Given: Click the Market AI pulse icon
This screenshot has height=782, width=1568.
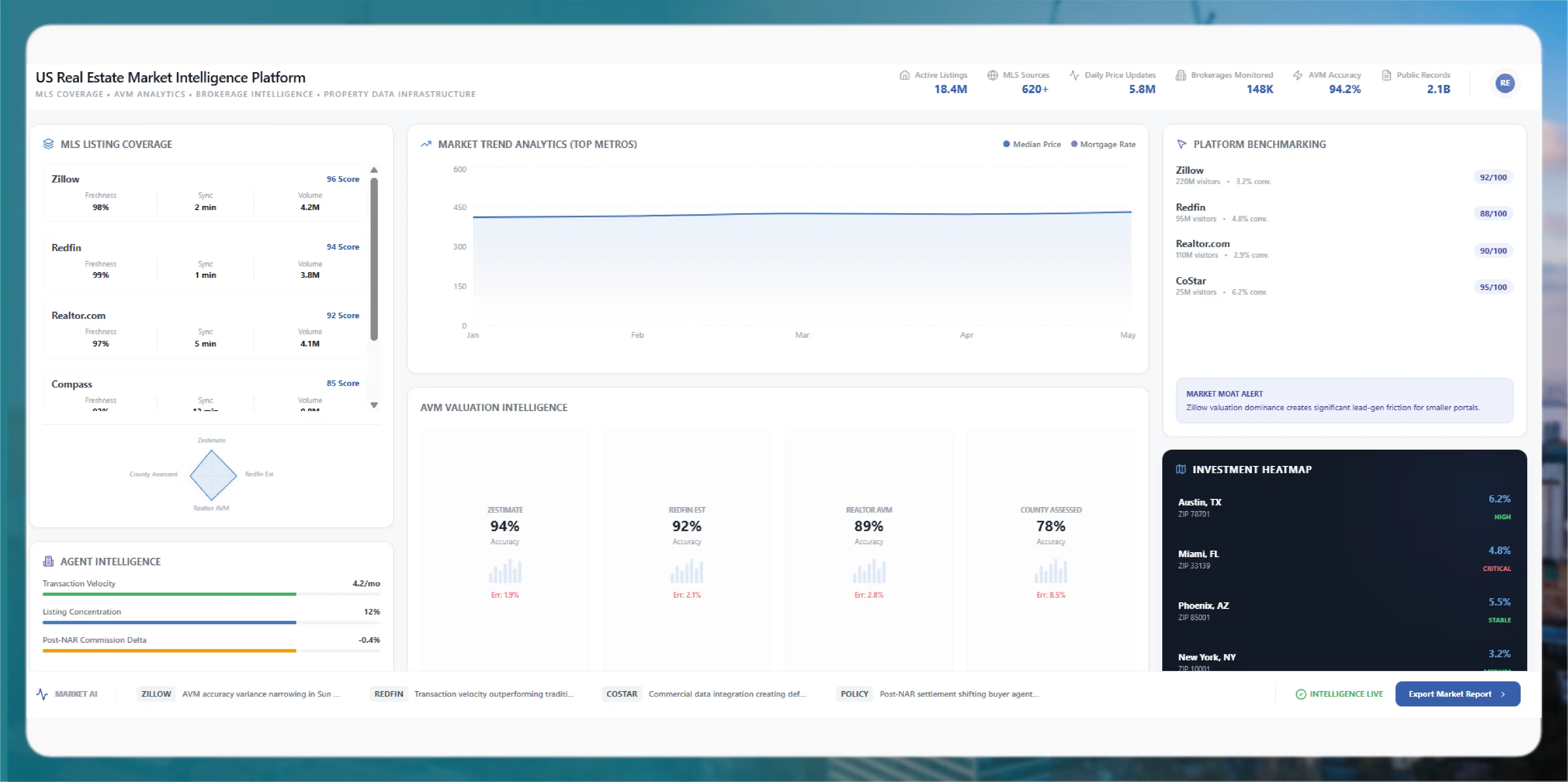Looking at the screenshot, I should coord(42,694).
